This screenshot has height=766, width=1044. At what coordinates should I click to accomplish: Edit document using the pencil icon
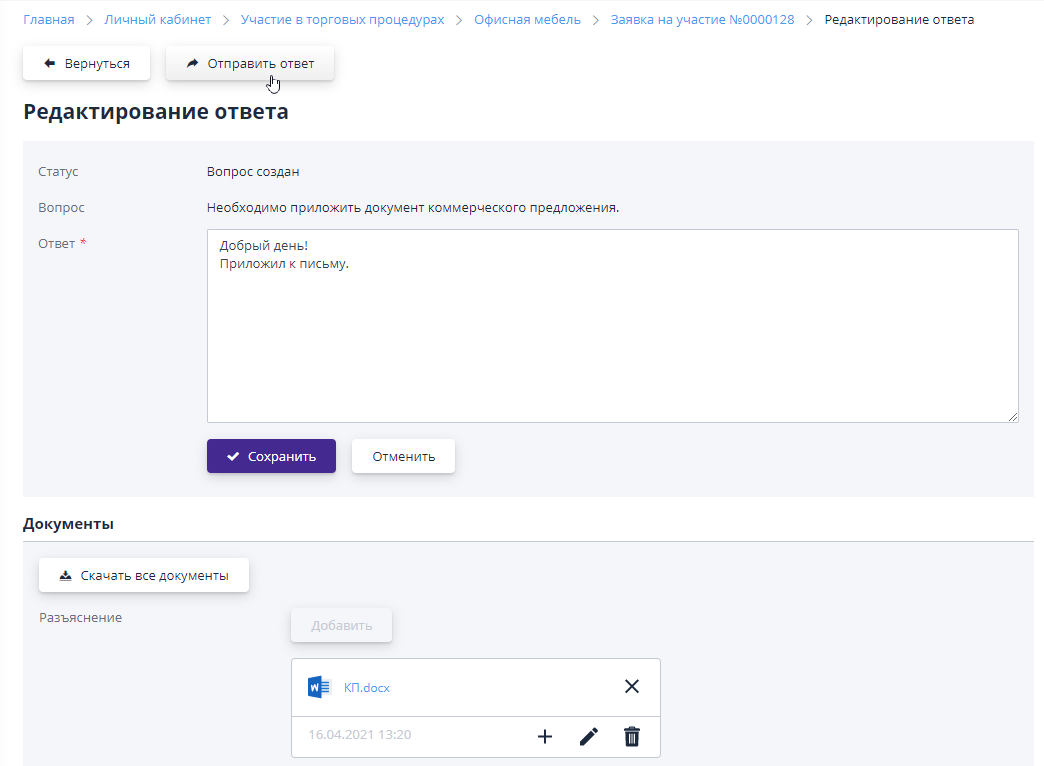[x=589, y=737]
